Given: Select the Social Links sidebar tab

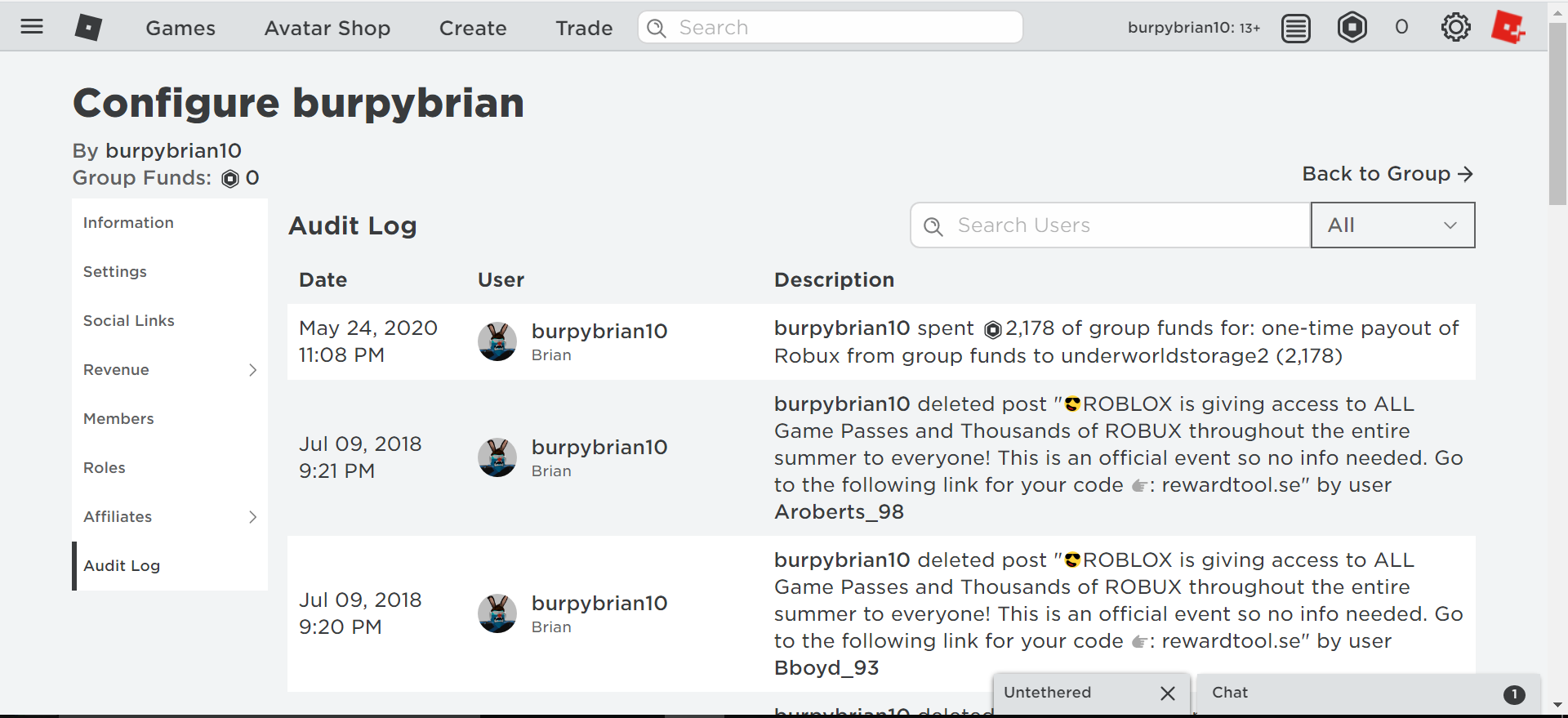Looking at the screenshot, I should (170, 321).
